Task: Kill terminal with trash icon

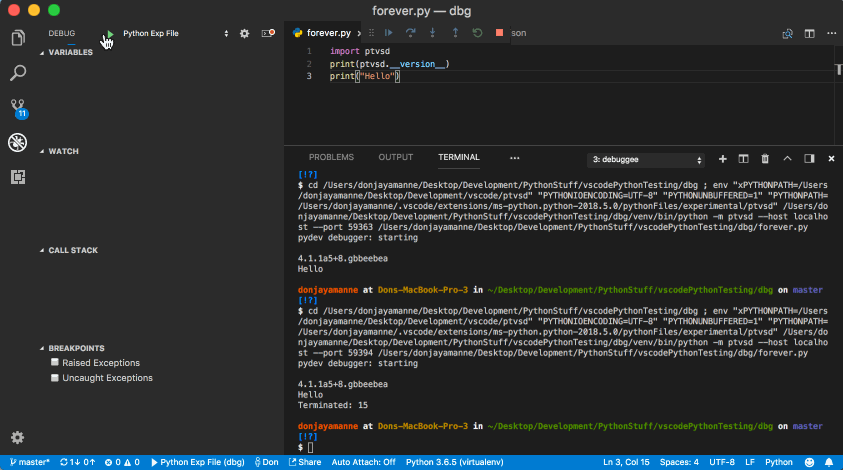Action: click(x=765, y=159)
